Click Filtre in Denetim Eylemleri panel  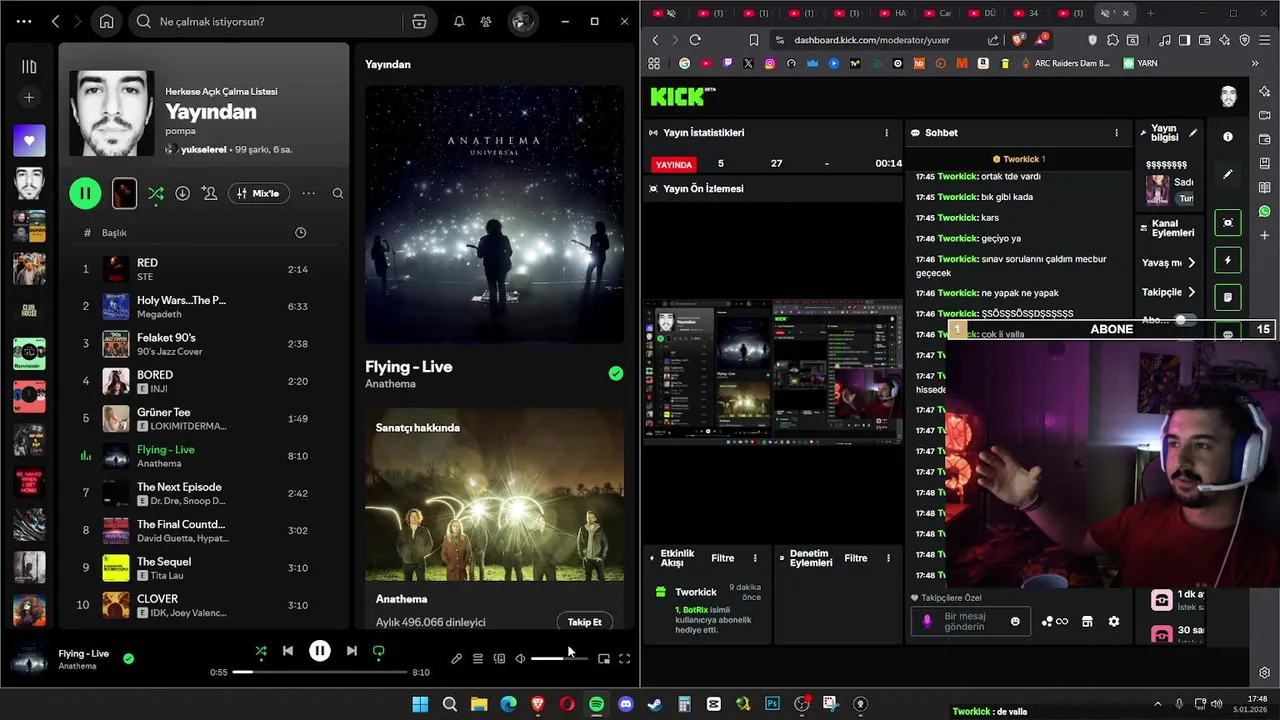coord(856,558)
